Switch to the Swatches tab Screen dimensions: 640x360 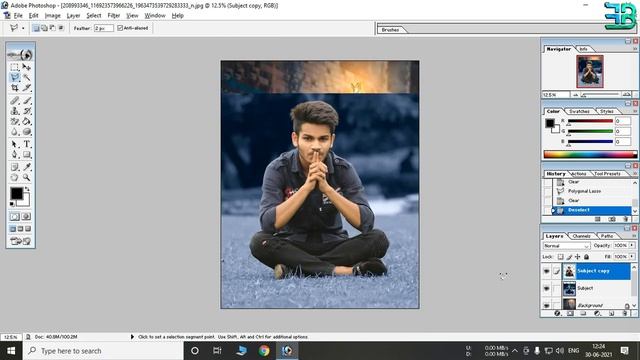point(579,111)
